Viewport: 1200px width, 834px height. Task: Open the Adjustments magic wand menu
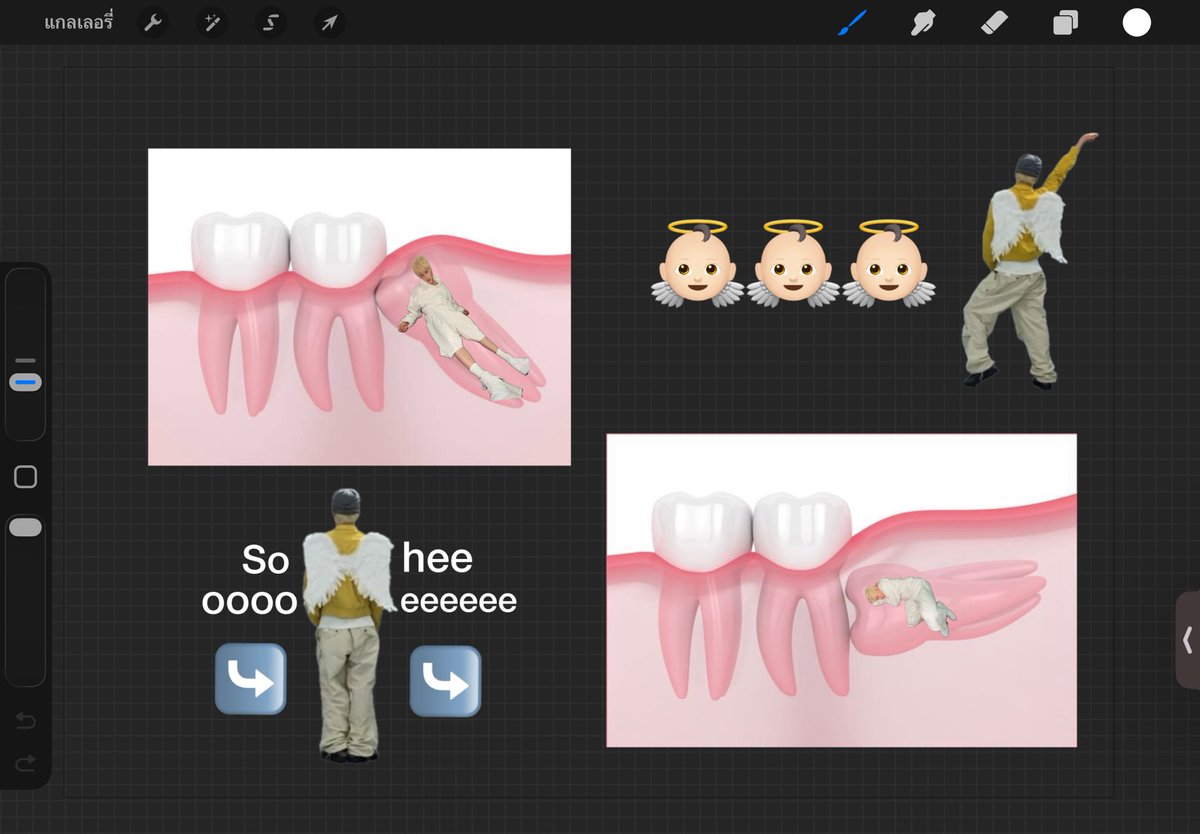click(x=211, y=22)
